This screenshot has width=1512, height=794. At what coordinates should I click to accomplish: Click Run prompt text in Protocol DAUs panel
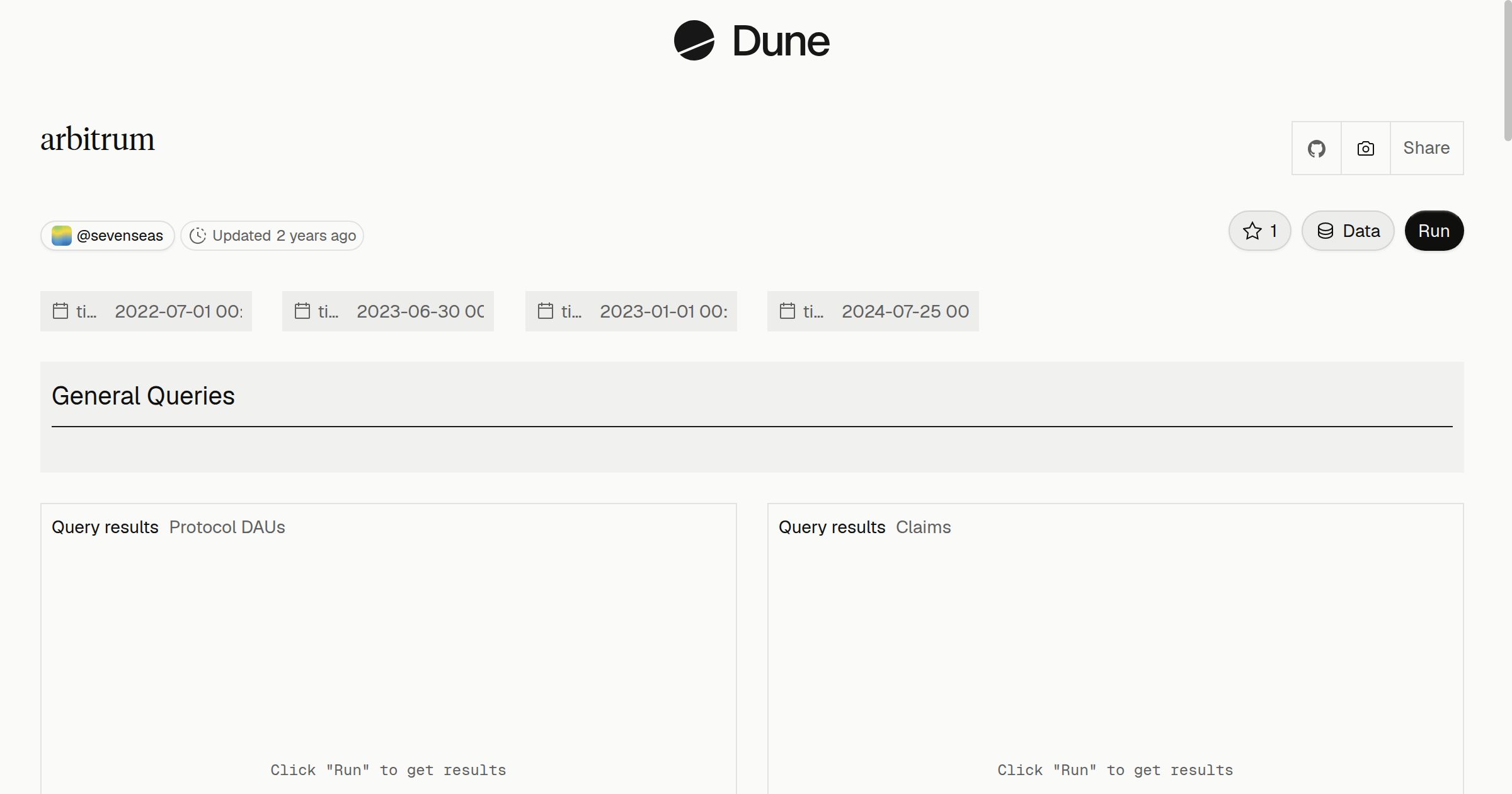388,770
